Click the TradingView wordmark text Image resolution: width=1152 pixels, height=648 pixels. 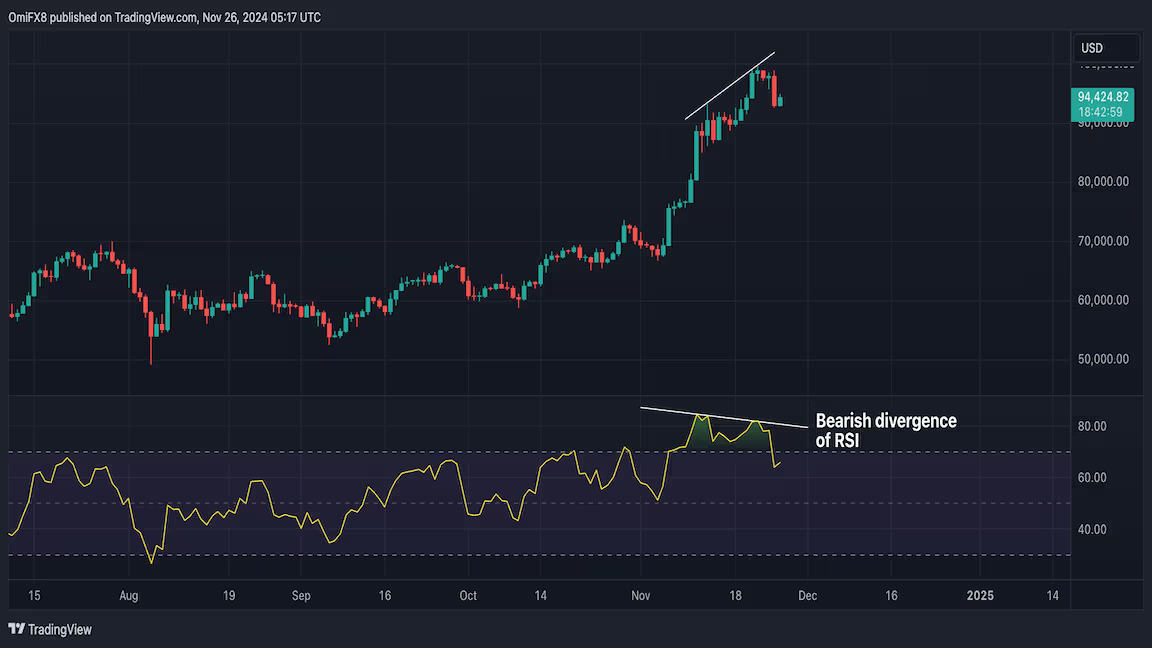tap(60, 629)
